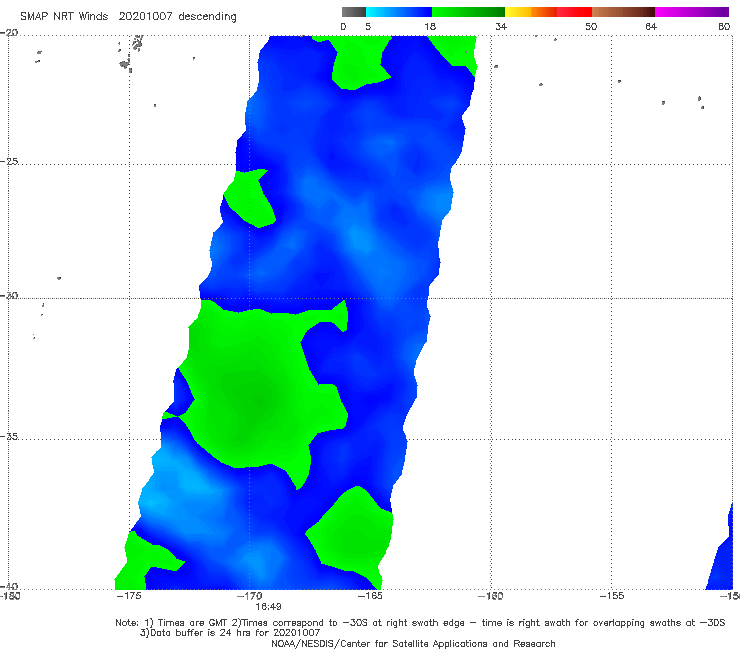The image size is (740, 650).
Task: Click the latitude label "-35"
Action: click(9, 436)
